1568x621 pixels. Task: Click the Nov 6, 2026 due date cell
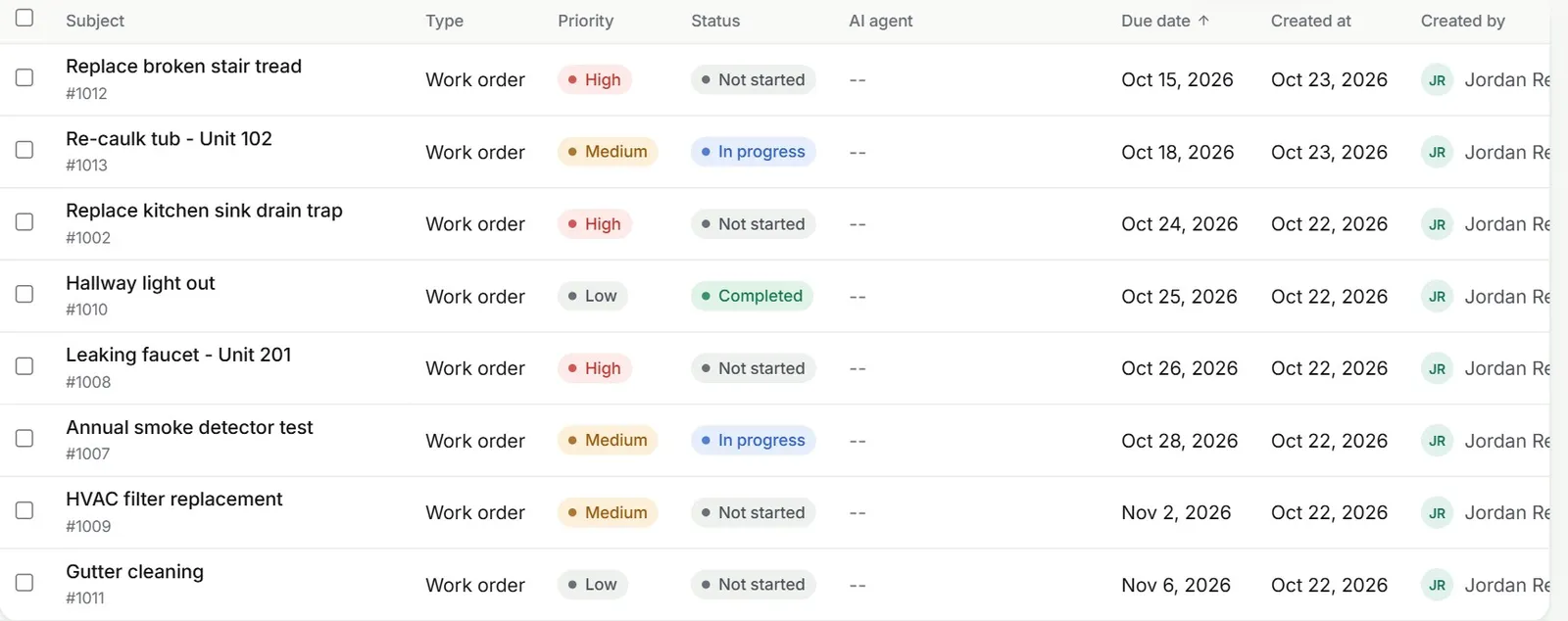1176,586
